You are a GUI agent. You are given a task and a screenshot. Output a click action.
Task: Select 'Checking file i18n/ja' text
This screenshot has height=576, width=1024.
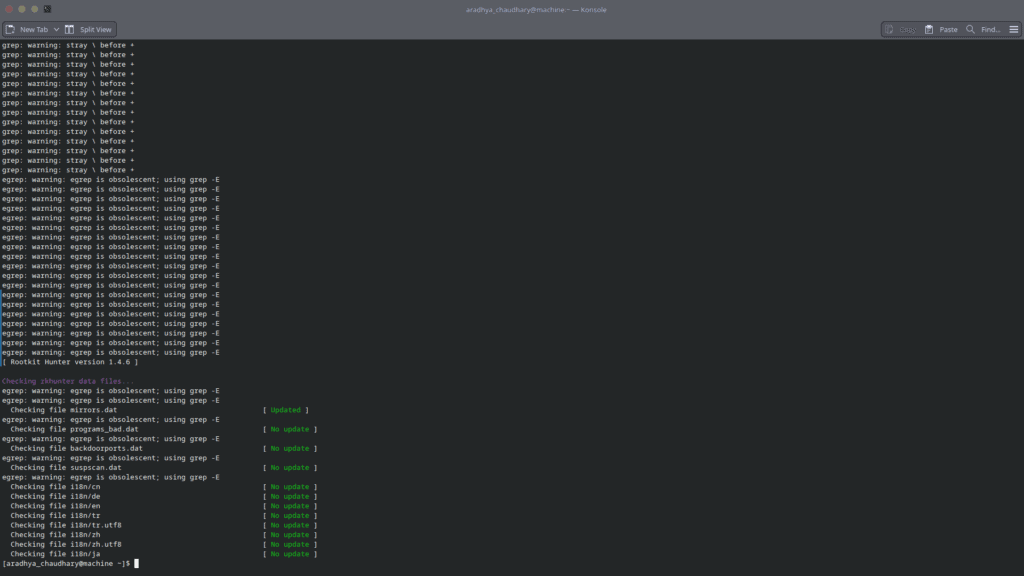tap(56, 554)
